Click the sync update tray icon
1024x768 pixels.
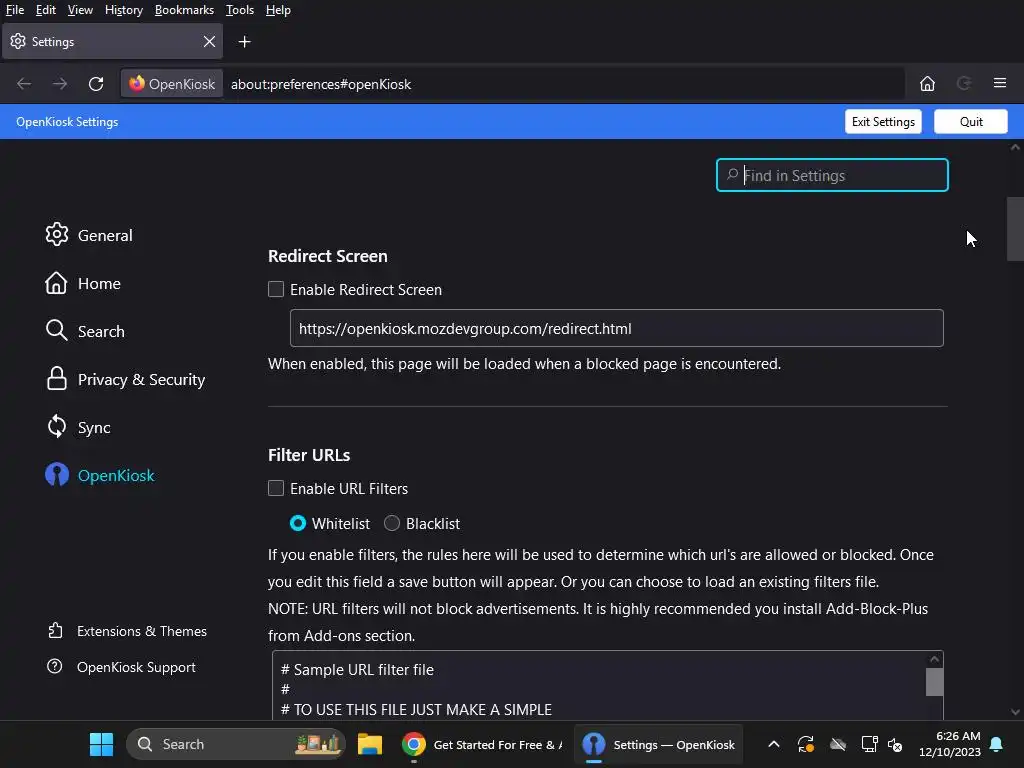pos(805,744)
